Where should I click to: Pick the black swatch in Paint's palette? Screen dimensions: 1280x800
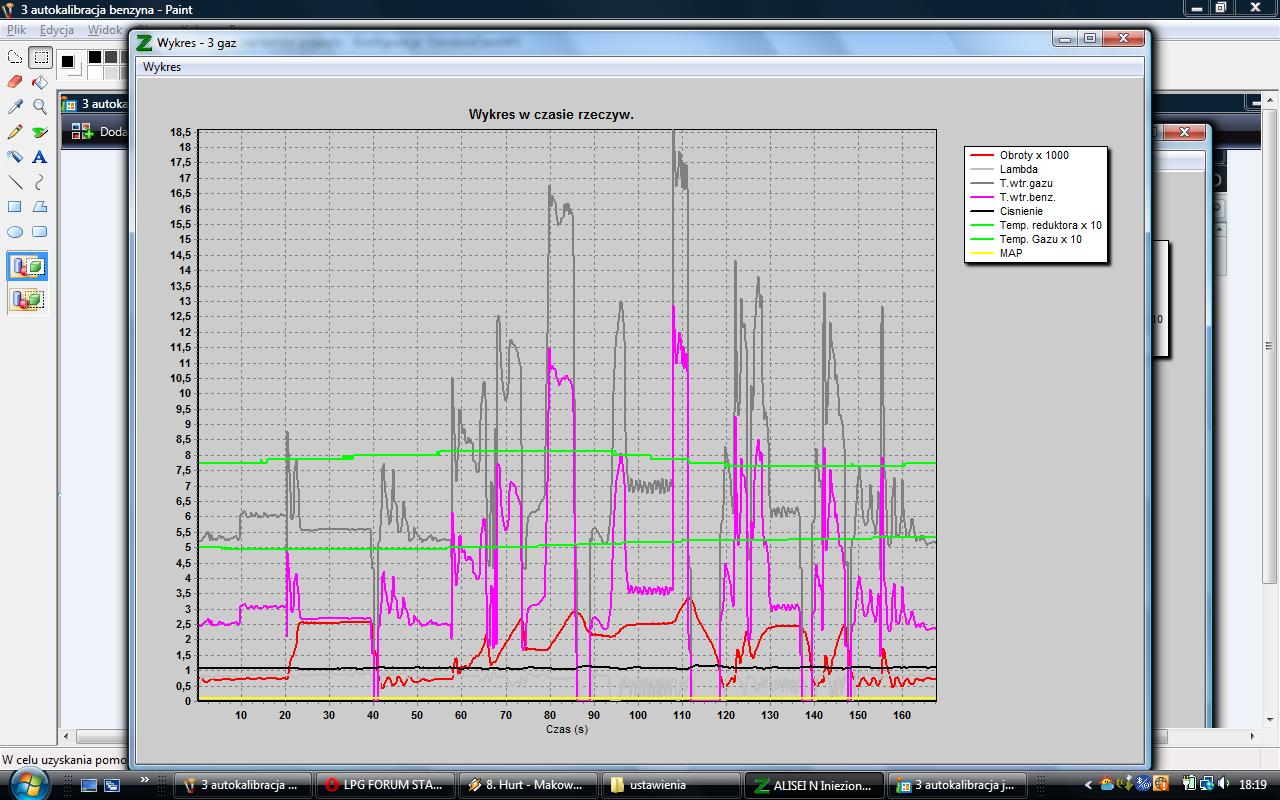(x=94, y=57)
